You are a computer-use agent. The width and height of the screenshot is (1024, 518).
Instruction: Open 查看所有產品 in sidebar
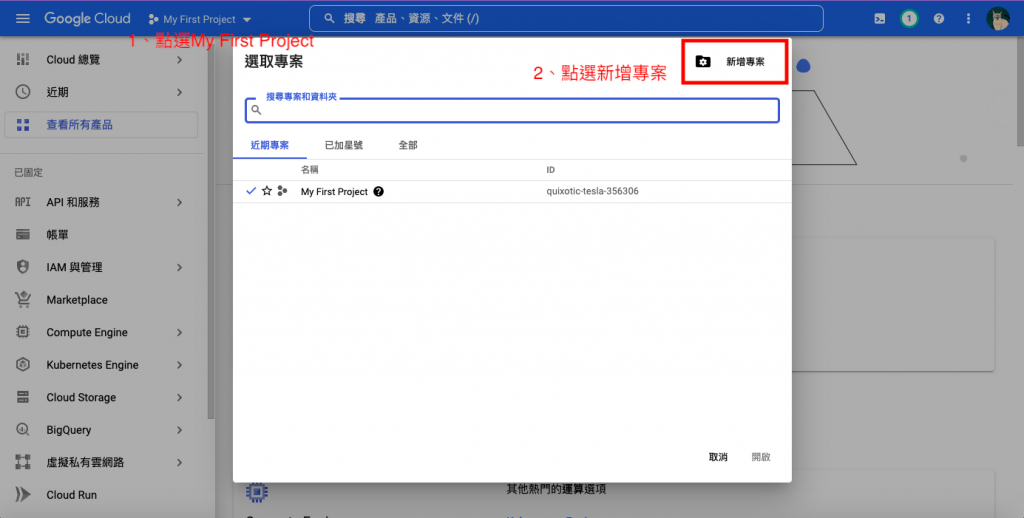pyautogui.click(x=101, y=125)
